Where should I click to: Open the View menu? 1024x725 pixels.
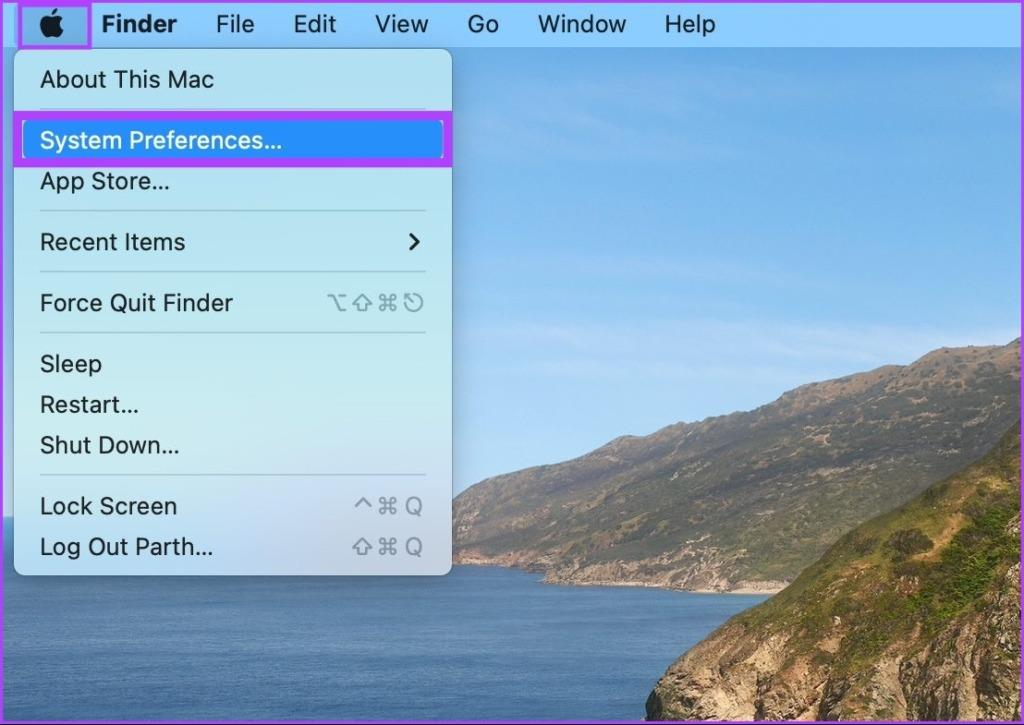(x=401, y=24)
